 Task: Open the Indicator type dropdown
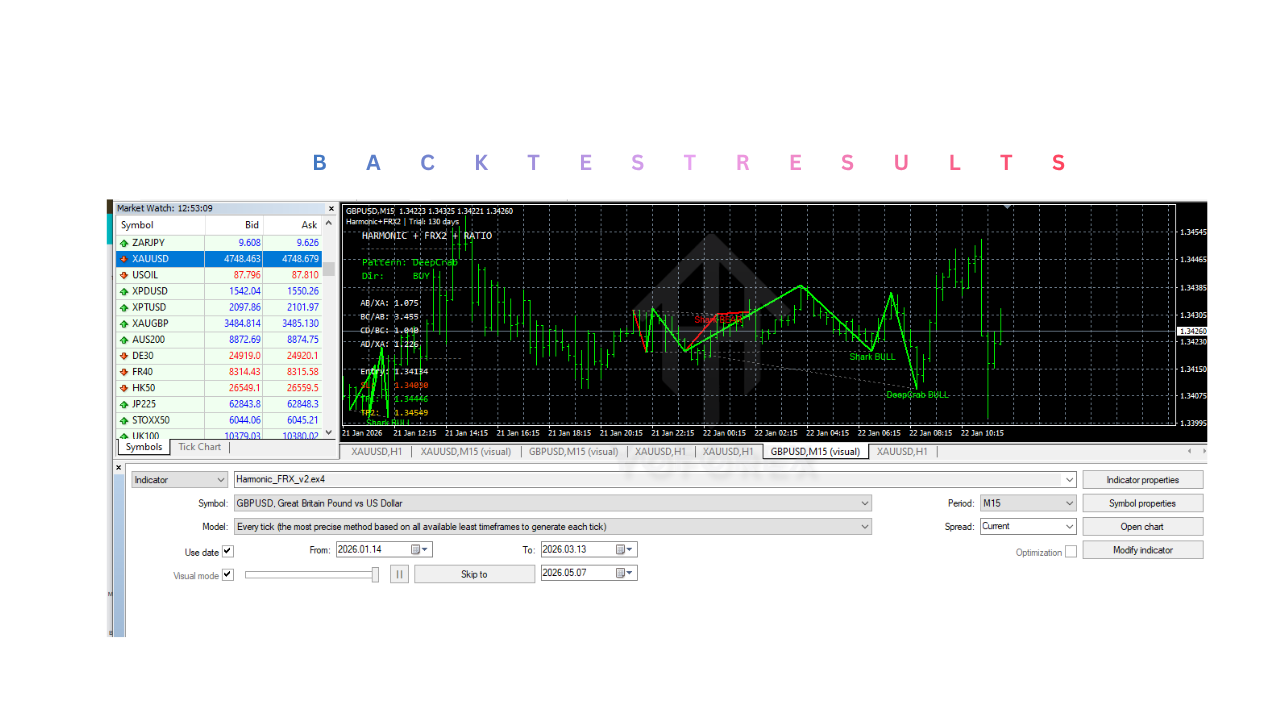click(179, 480)
